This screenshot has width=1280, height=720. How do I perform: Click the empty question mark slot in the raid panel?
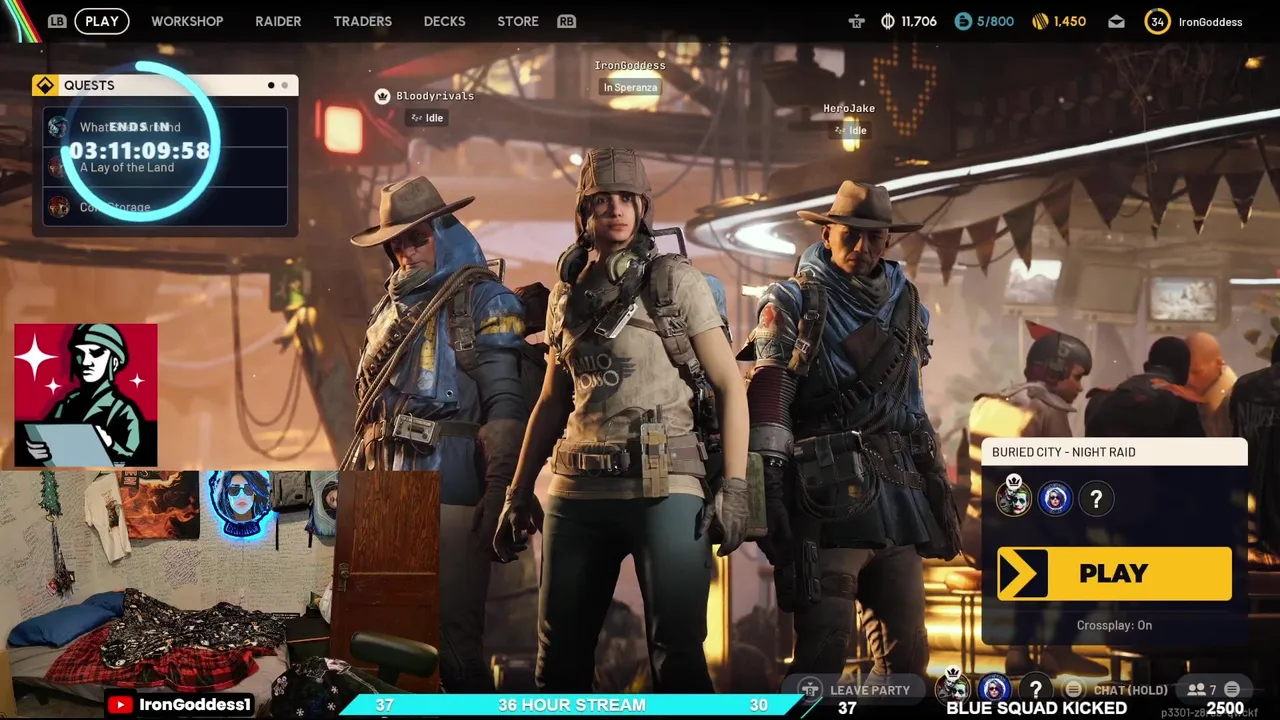1096,498
